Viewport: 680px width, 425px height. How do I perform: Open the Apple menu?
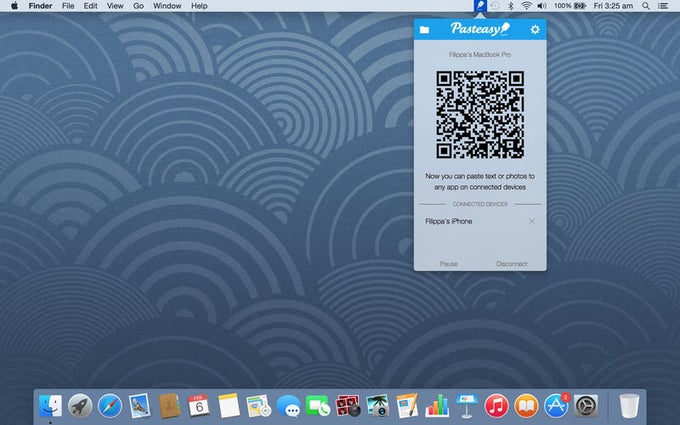[14, 6]
